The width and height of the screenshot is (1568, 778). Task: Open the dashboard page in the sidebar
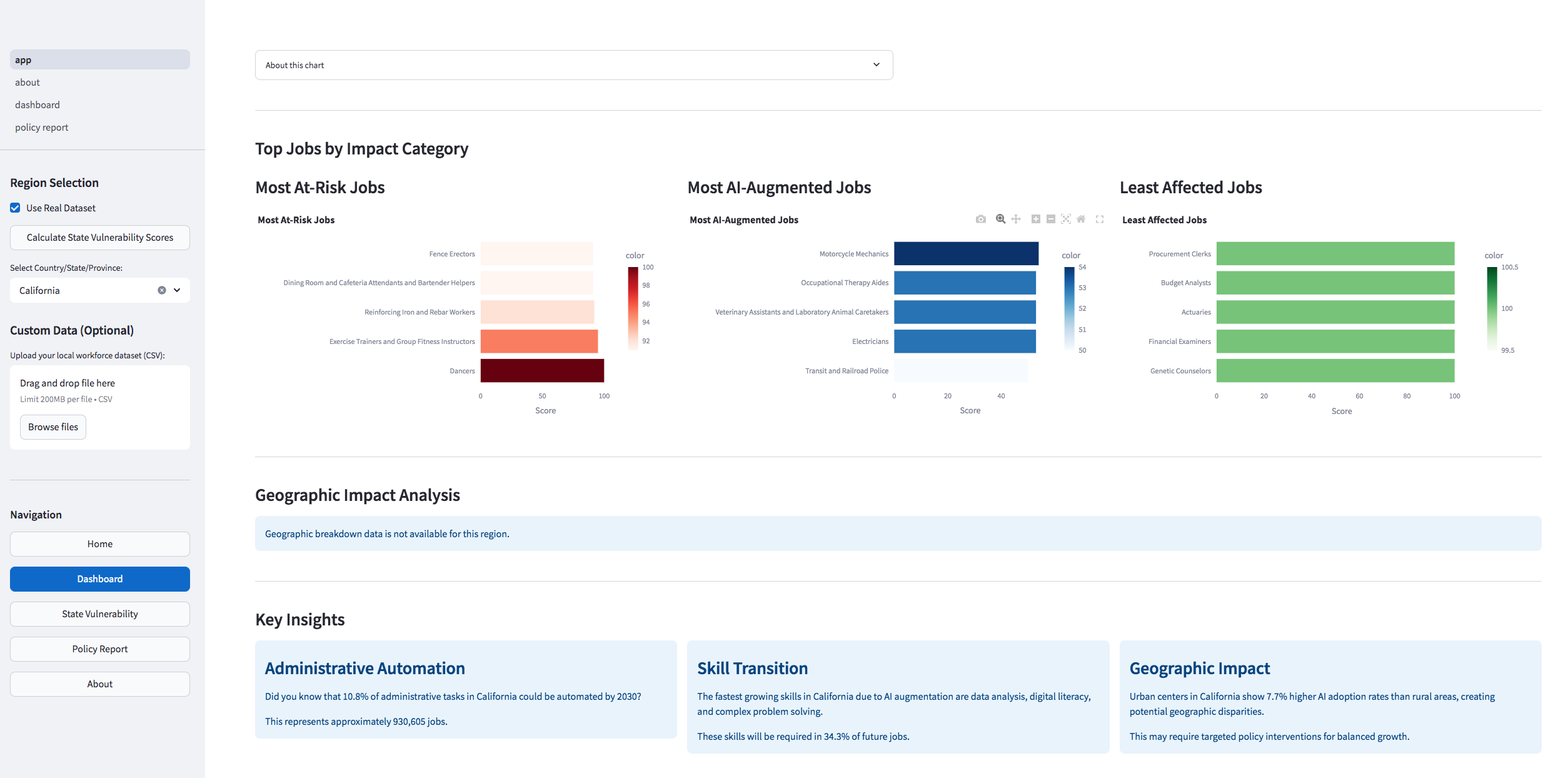coord(38,104)
